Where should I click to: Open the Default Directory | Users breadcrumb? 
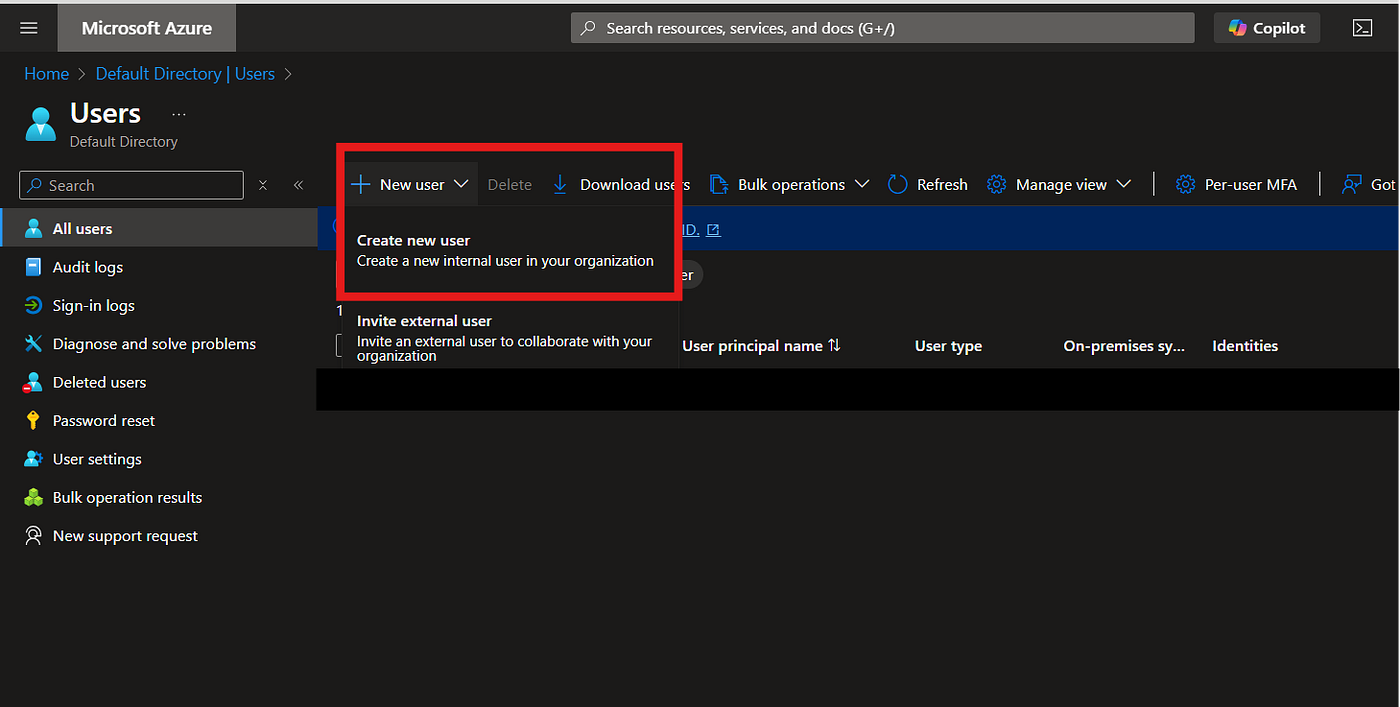coord(185,74)
